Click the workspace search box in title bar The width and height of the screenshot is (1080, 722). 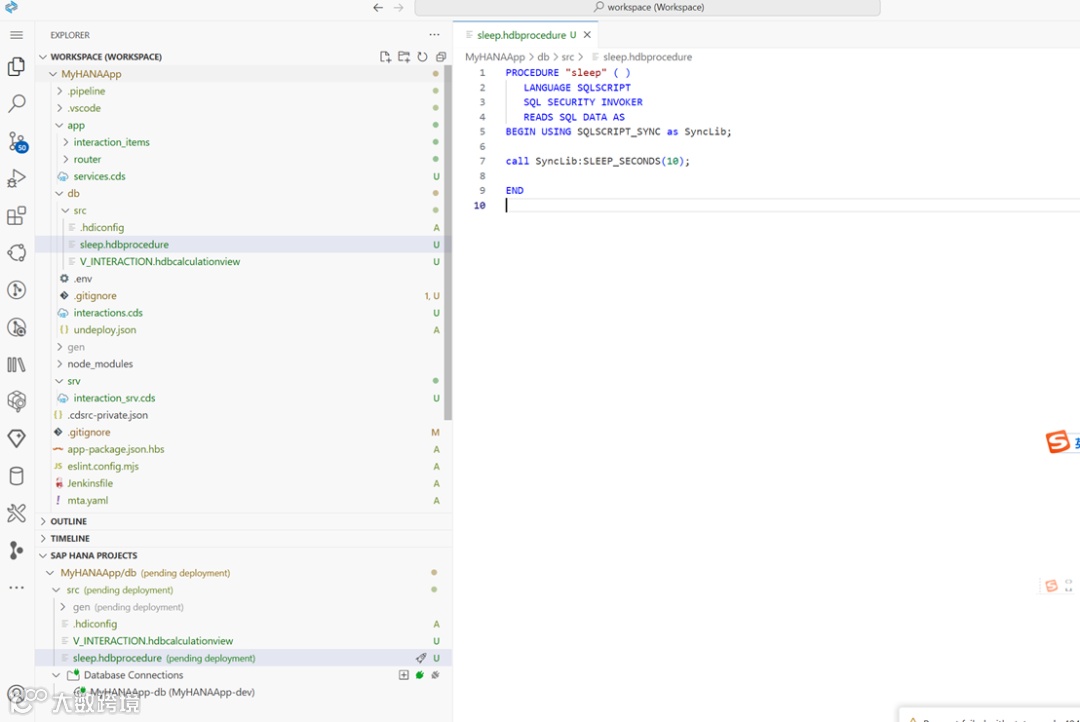click(647, 8)
